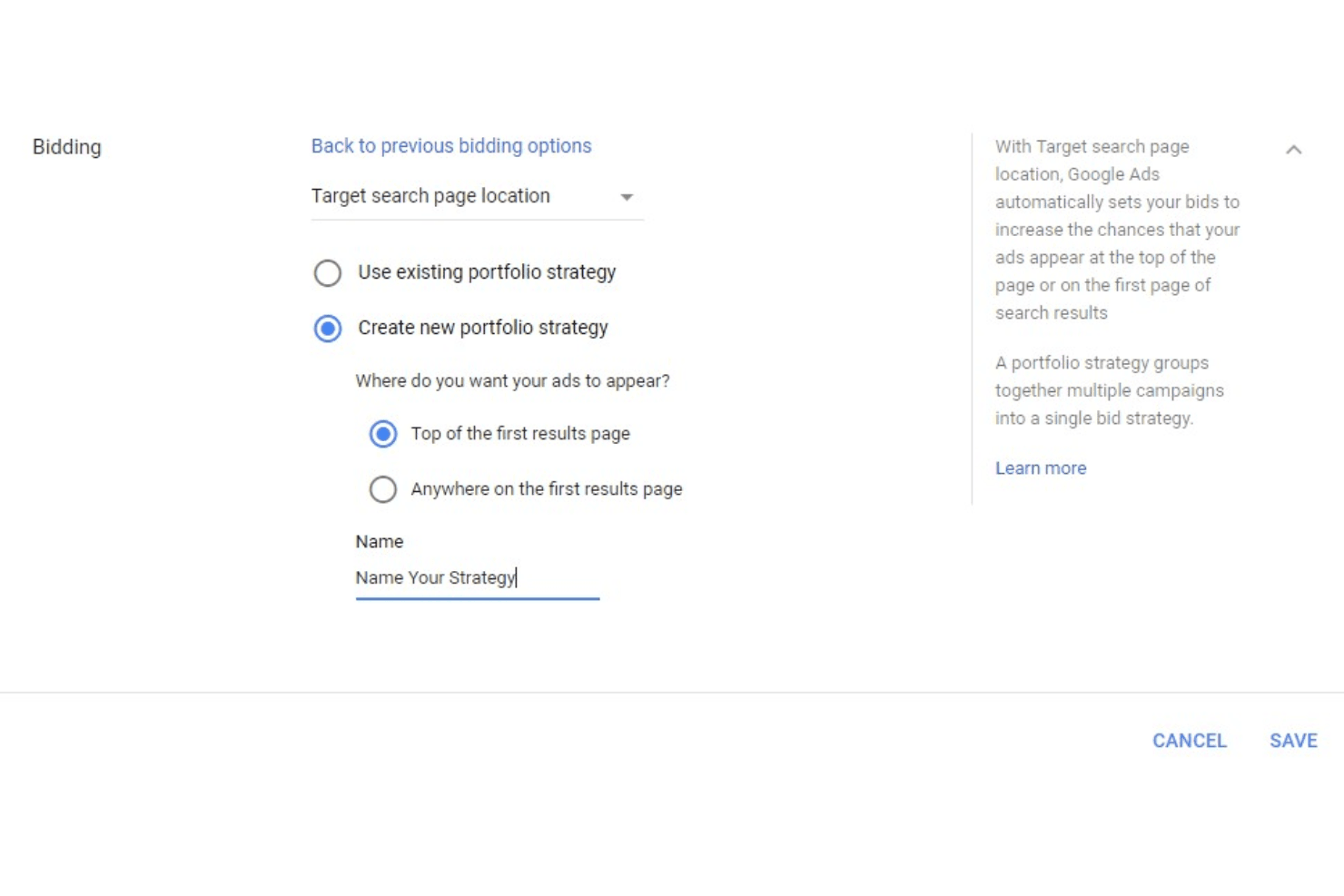Viewport: 1344px width, 896px height.
Task: Open the Target search page location dropdown
Action: click(477, 196)
